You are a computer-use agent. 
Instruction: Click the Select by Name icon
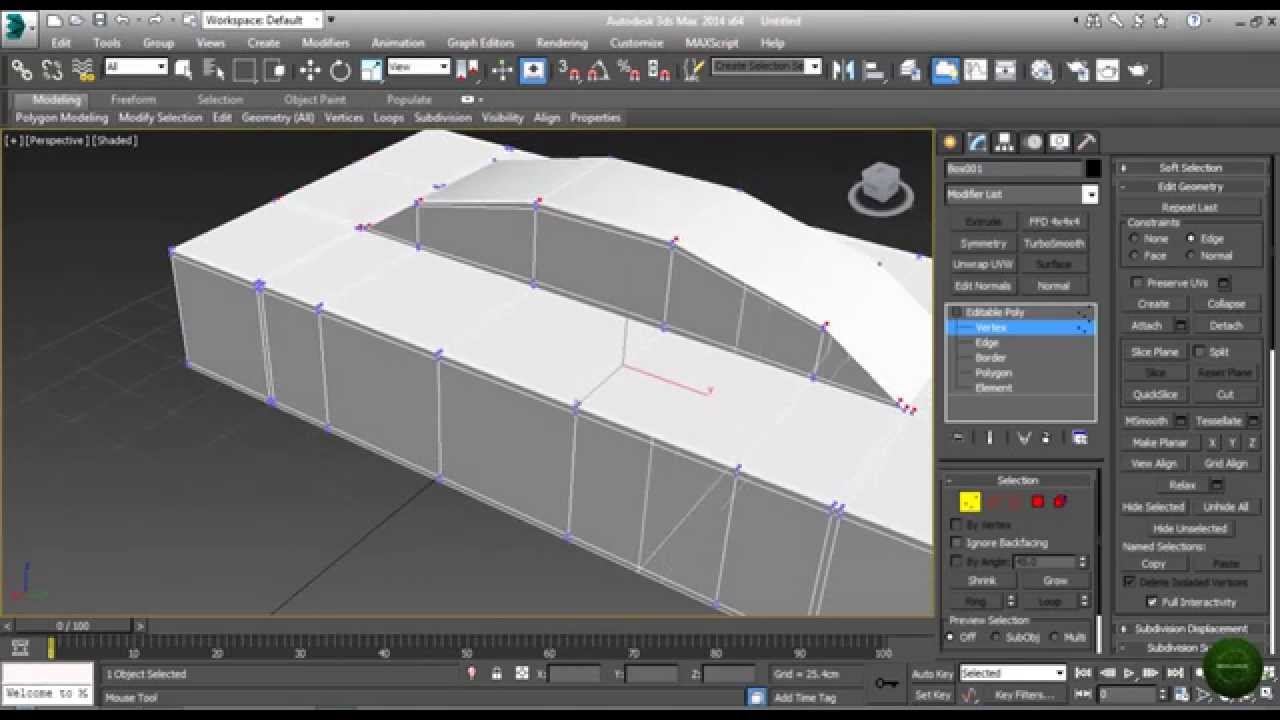click(x=213, y=70)
